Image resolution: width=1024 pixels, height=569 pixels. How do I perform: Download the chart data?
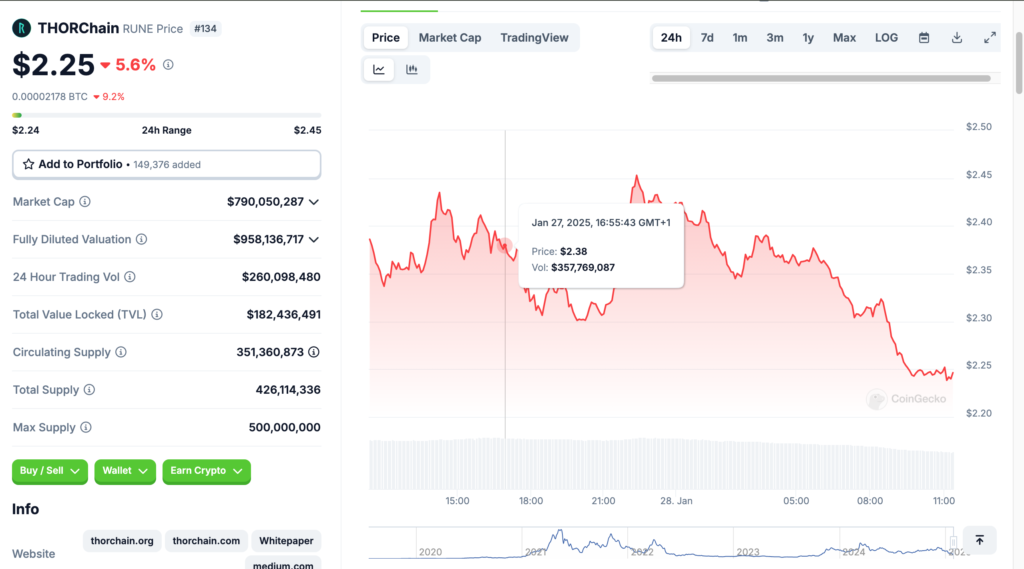[x=957, y=38]
